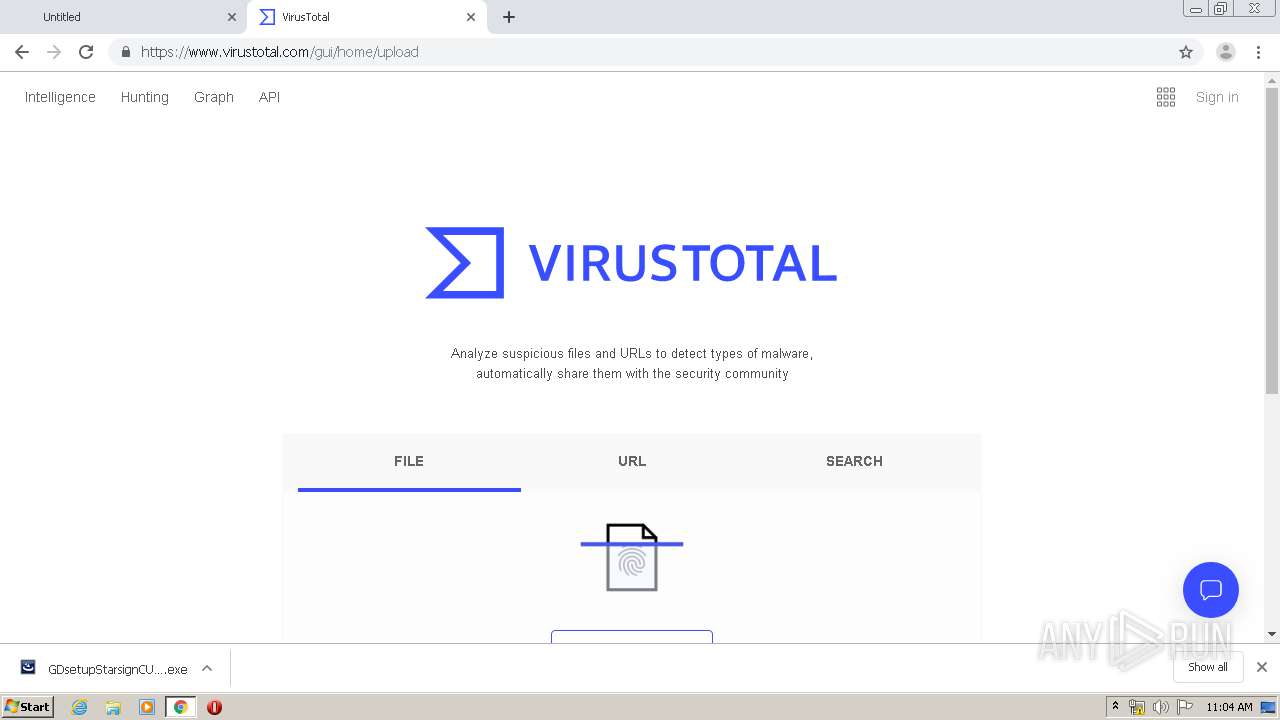The image size is (1280, 720).
Task: Click the Chrome taskbar icon
Action: (180, 707)
